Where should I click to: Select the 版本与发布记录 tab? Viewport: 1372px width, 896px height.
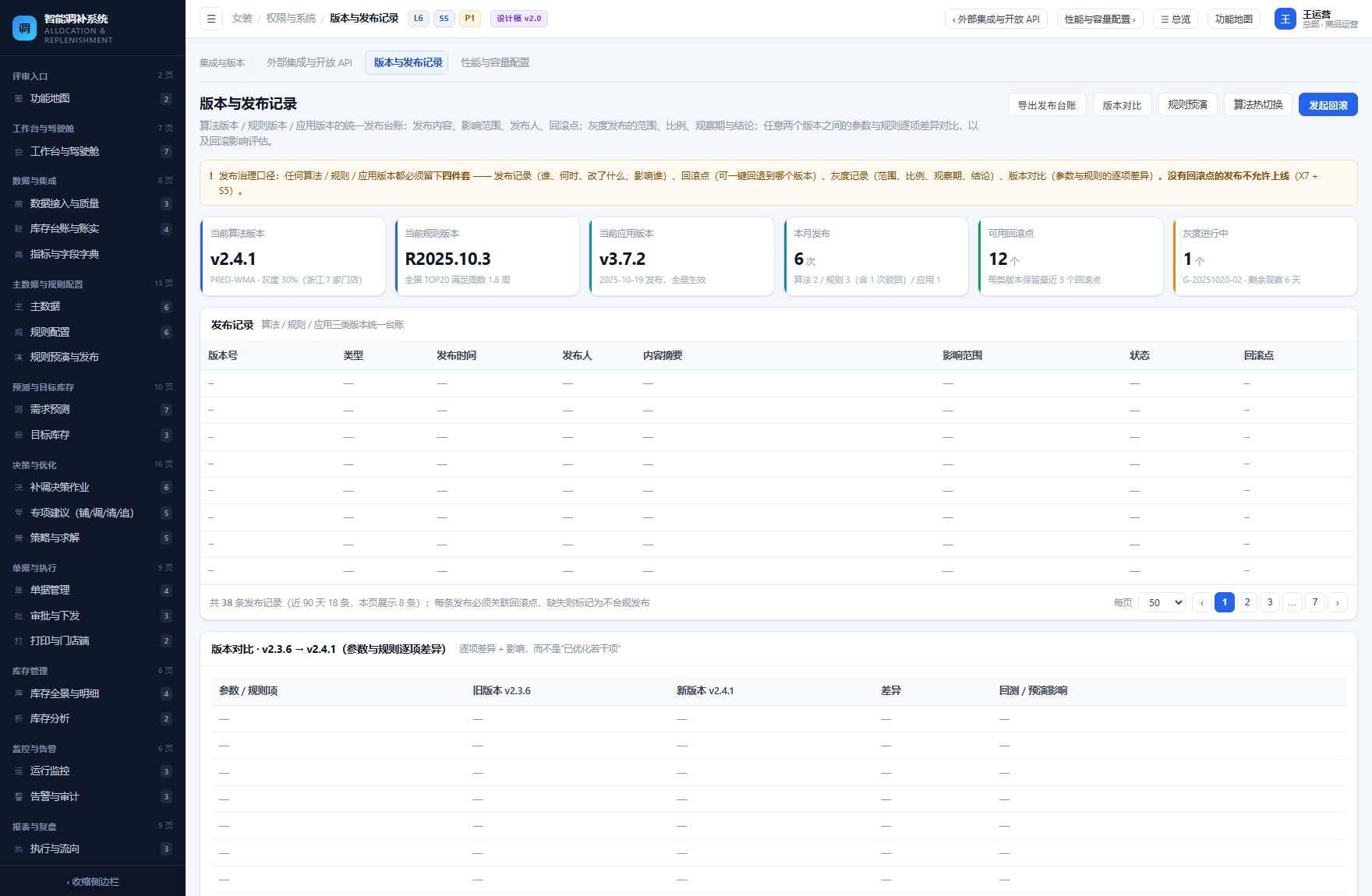click(408, 63)
